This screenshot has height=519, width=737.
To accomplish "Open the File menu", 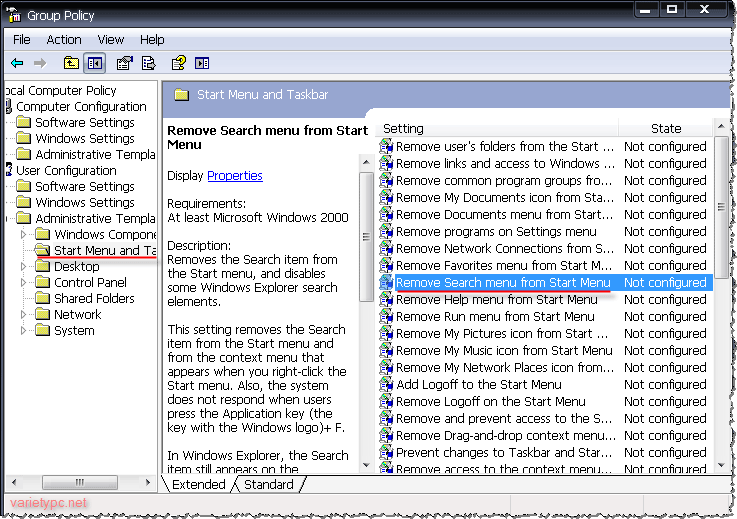I will point(22,40).
